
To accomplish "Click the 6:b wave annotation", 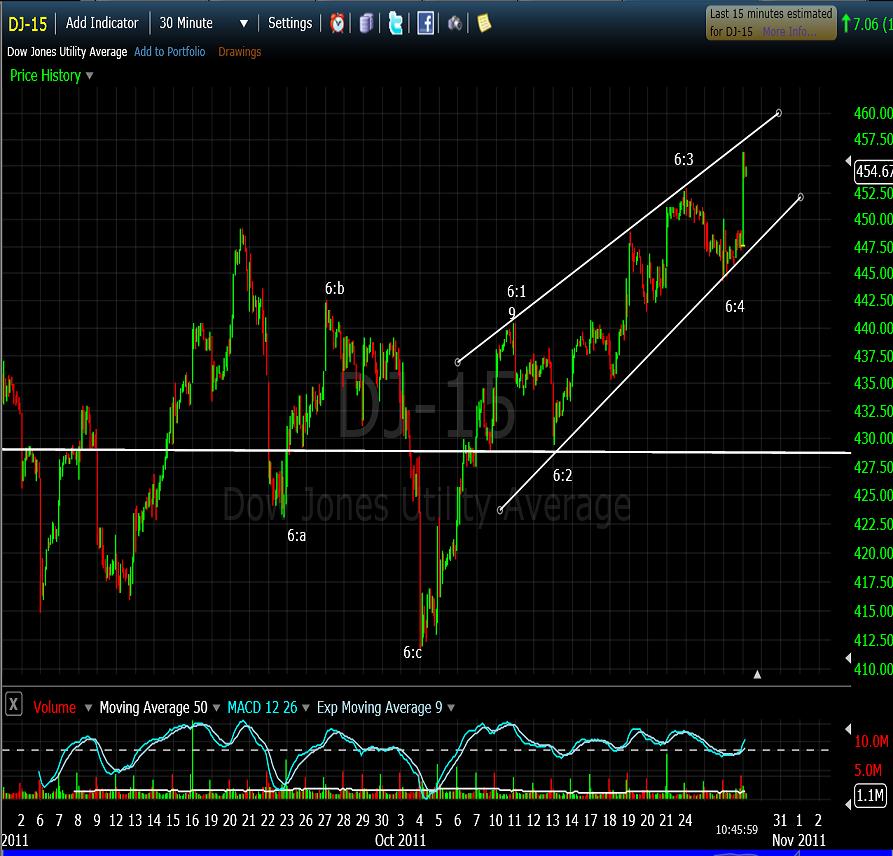I will tap(335, 289).
